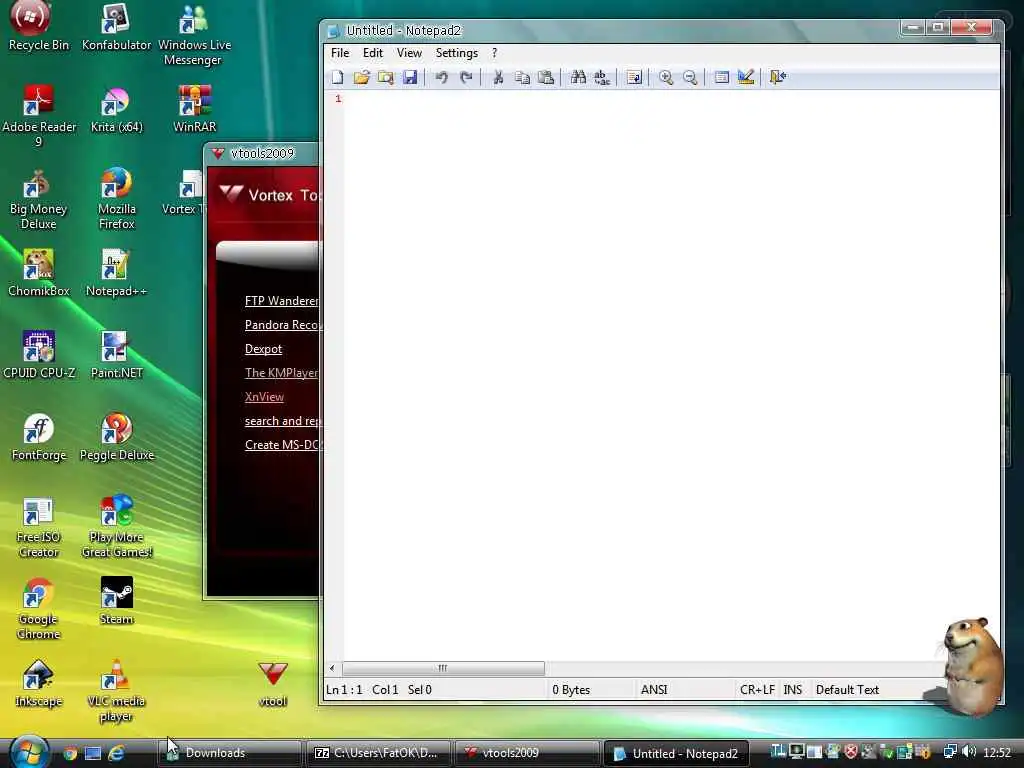Open the Settings menu in Notepad2

[456, 53]
